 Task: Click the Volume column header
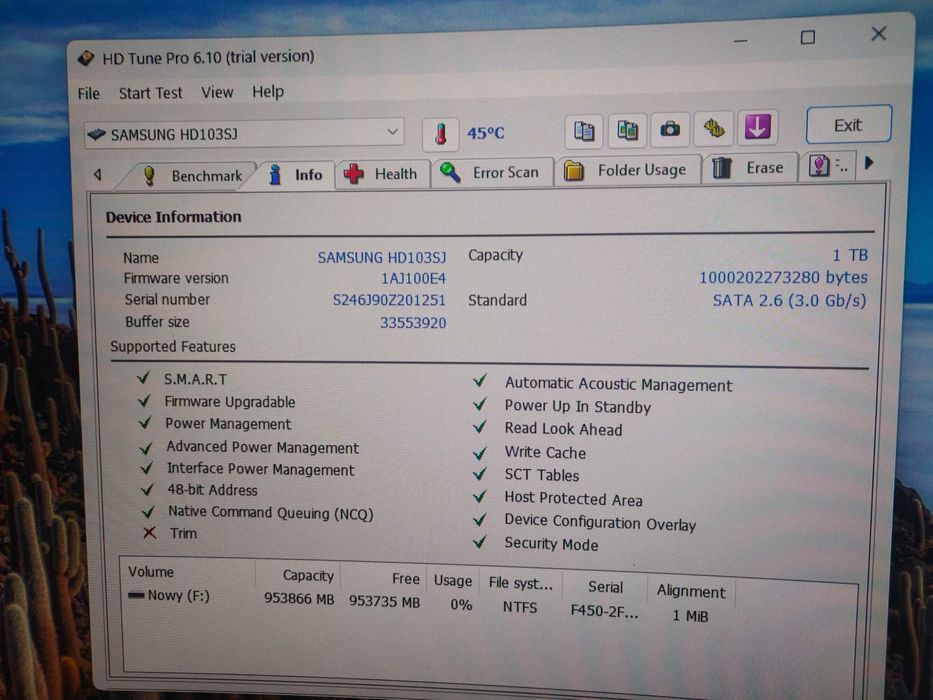(151, 572)
